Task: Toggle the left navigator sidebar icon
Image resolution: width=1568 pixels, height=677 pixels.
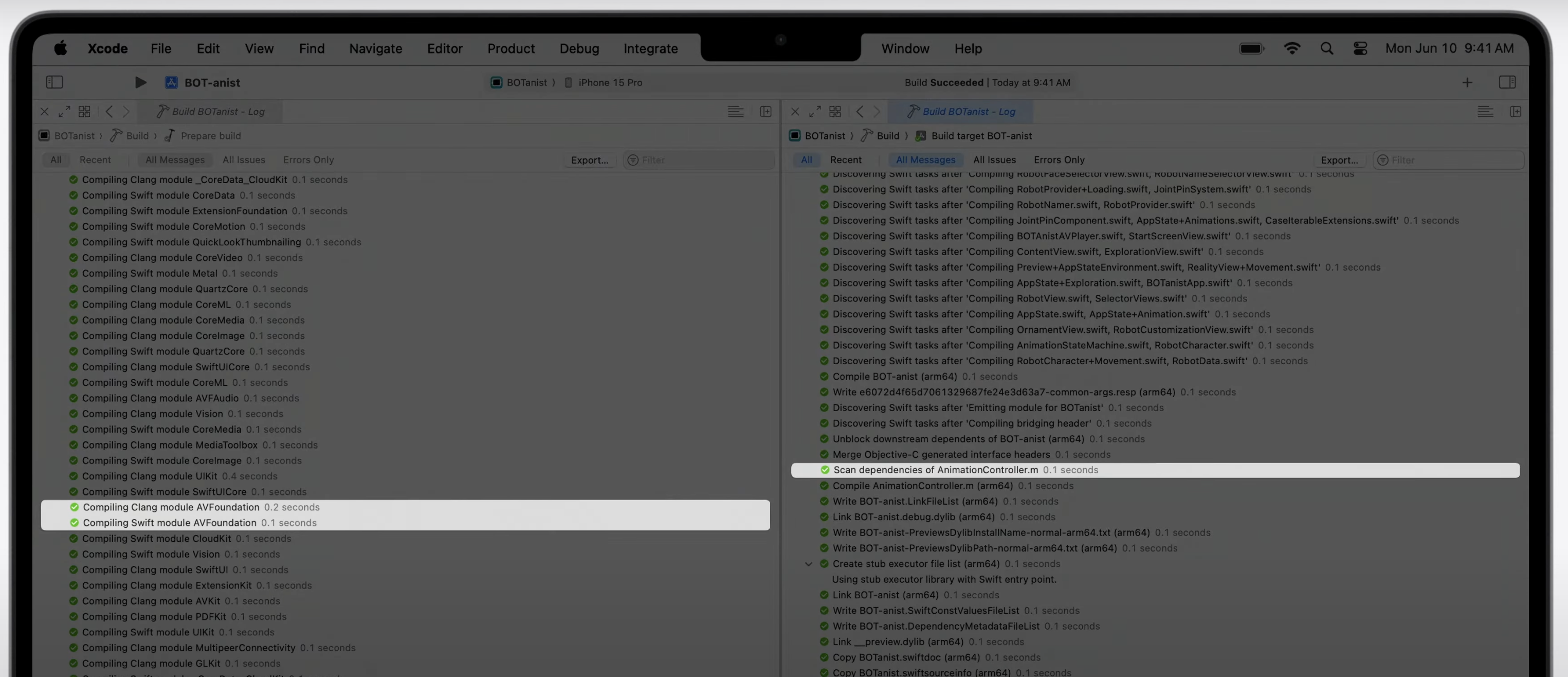Action: [x=55, y=82]
